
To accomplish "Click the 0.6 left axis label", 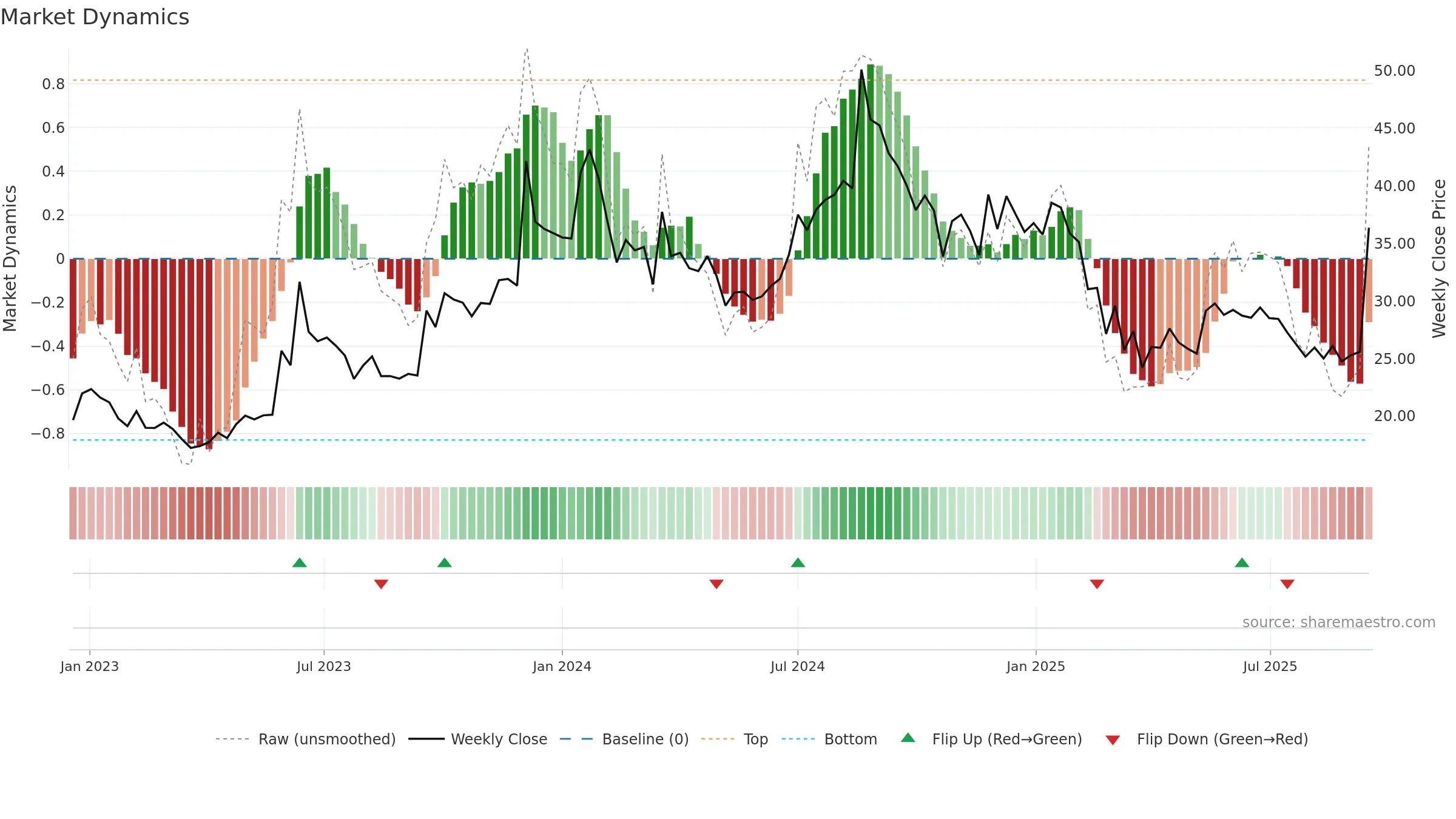I will pos(53,128).
